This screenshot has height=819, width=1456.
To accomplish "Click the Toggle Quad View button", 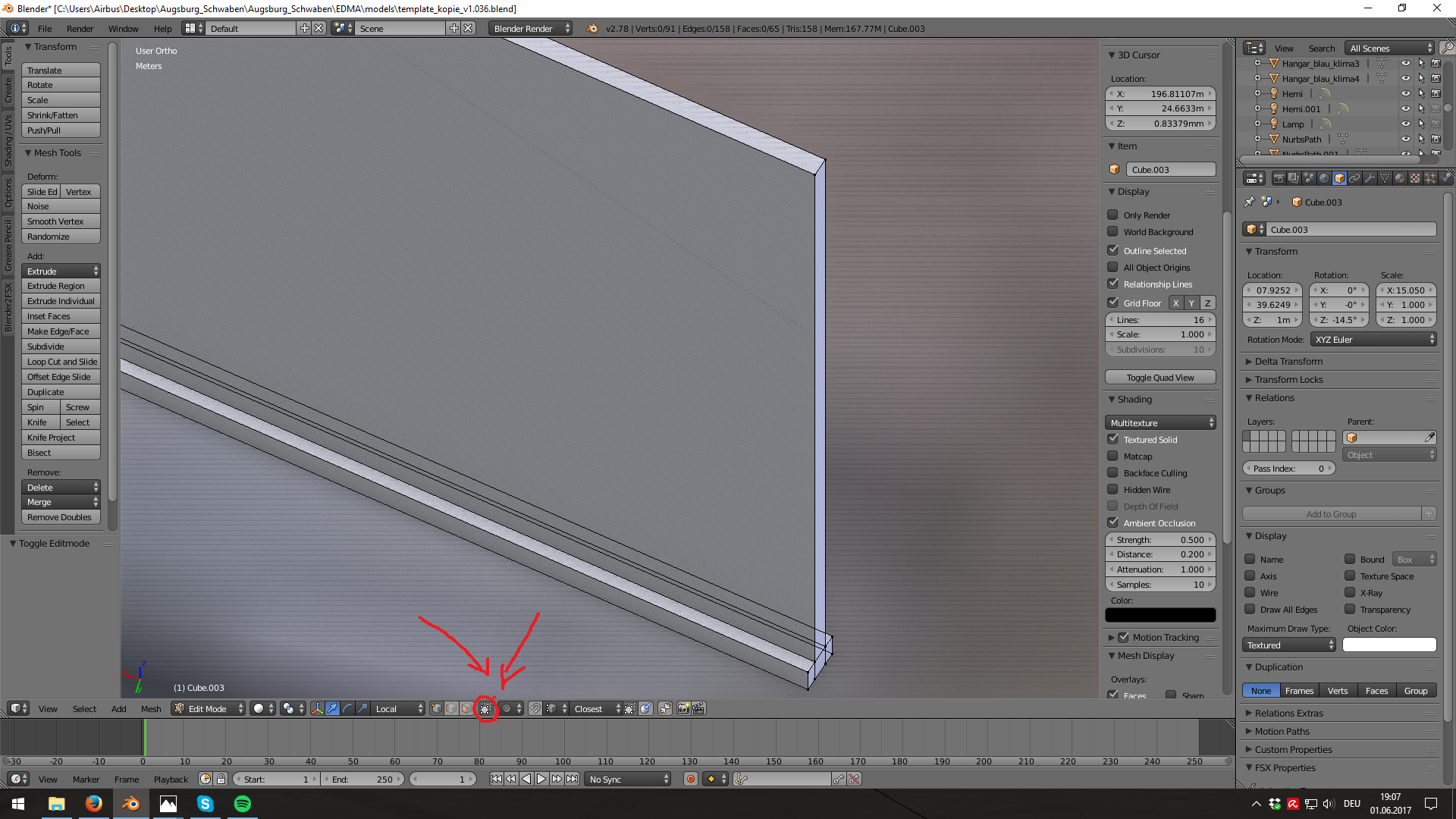I will click(1160, 377).
